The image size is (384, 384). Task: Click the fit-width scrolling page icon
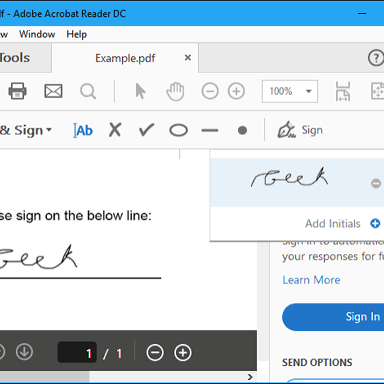(343, 91)
